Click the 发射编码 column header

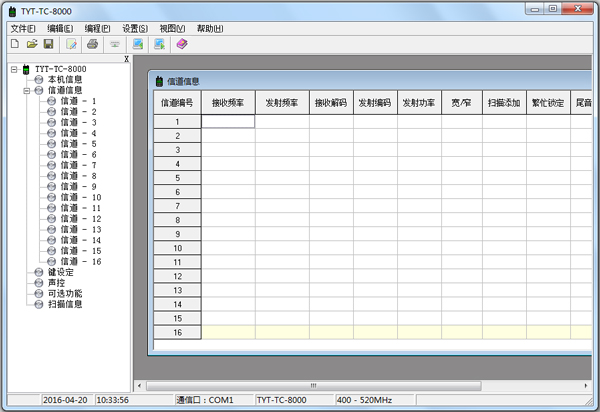[x=375, y=103]
